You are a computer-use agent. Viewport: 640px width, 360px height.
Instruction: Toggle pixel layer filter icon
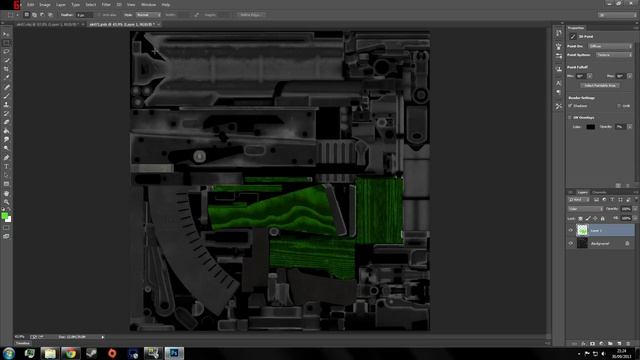click(x=596, y=200)
